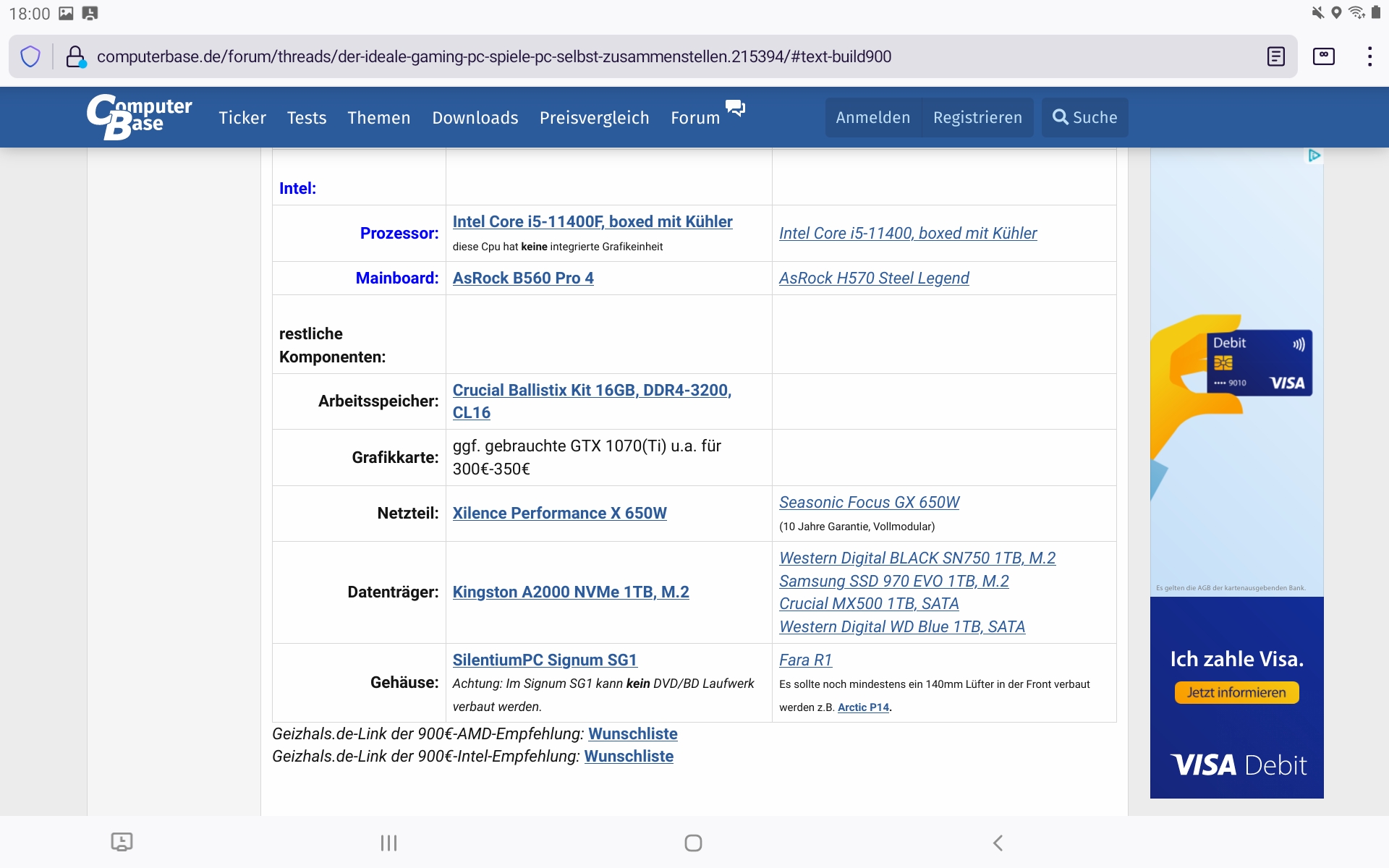Open the Forum chat bubble icon
The image size is (1389, 868).
tap(735, 109)
